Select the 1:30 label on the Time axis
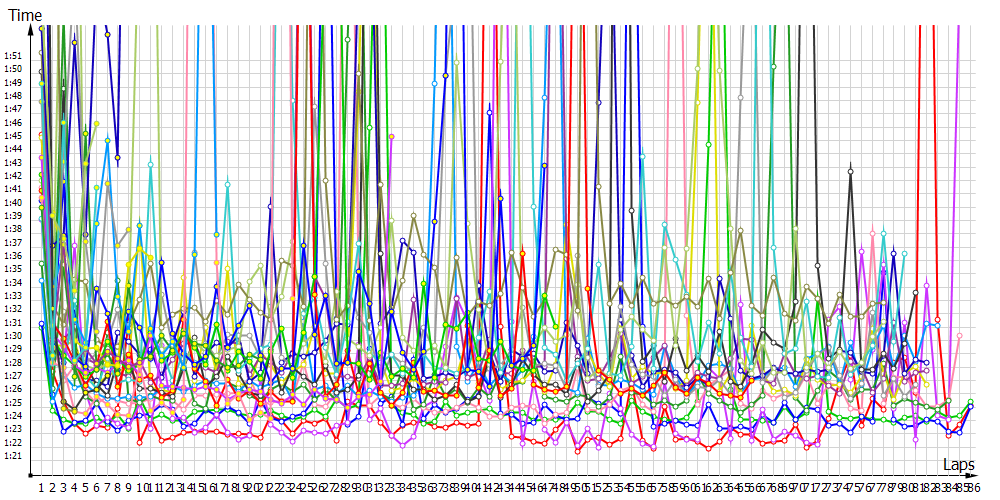Viewport: 1000px width, 500px height. tap(12, 336)
